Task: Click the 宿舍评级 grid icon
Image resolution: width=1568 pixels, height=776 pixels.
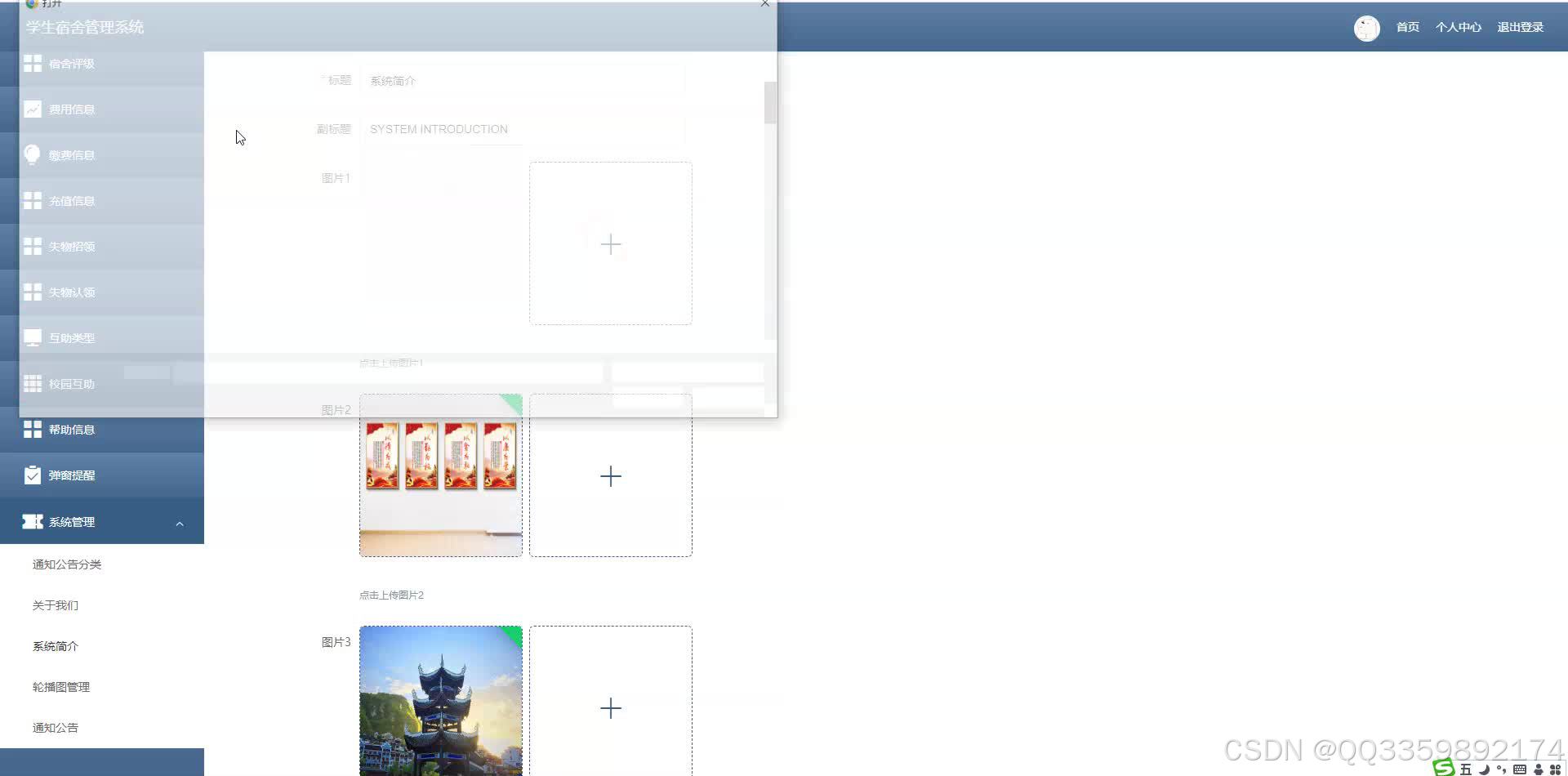Action: 33,64
